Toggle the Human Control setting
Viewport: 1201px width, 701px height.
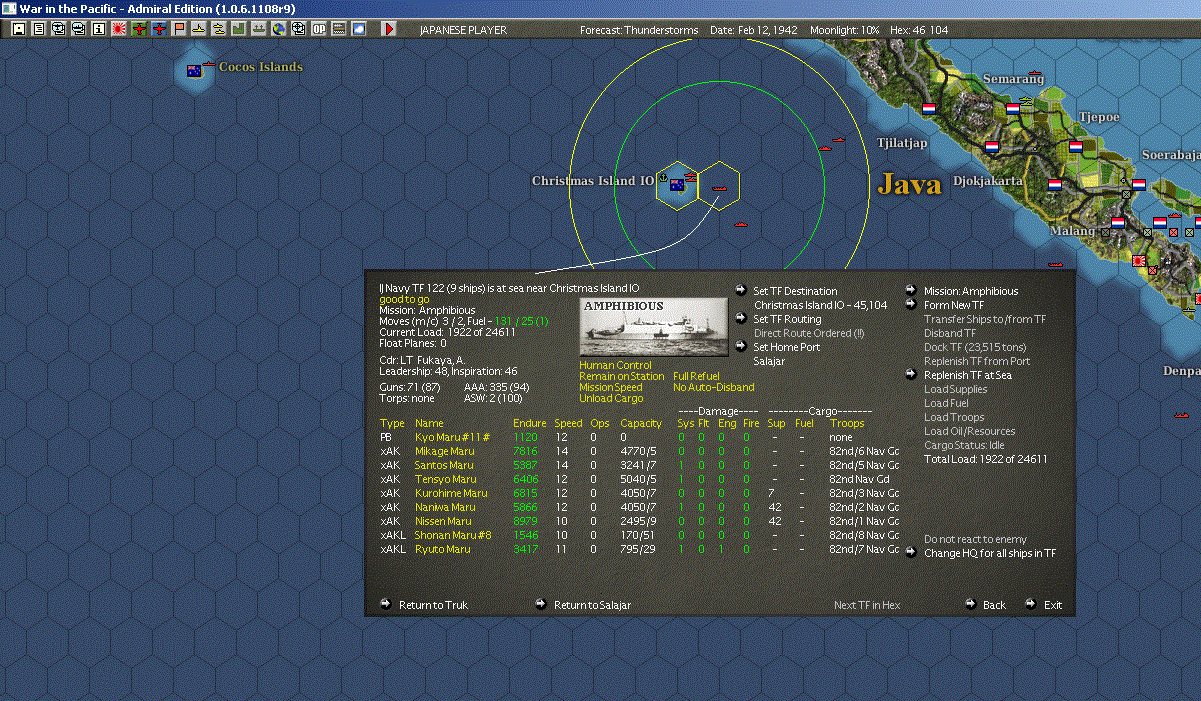tap(615, 366)
